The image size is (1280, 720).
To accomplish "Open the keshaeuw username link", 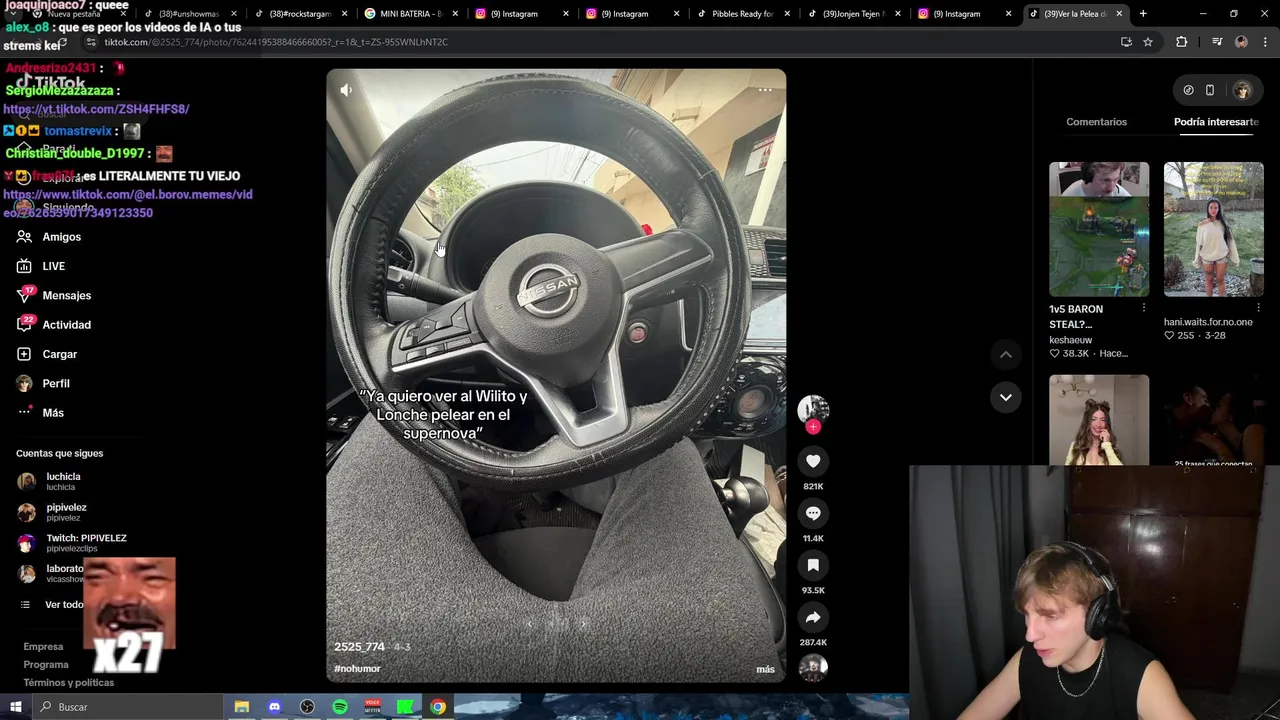I will tap(1070, 340).
